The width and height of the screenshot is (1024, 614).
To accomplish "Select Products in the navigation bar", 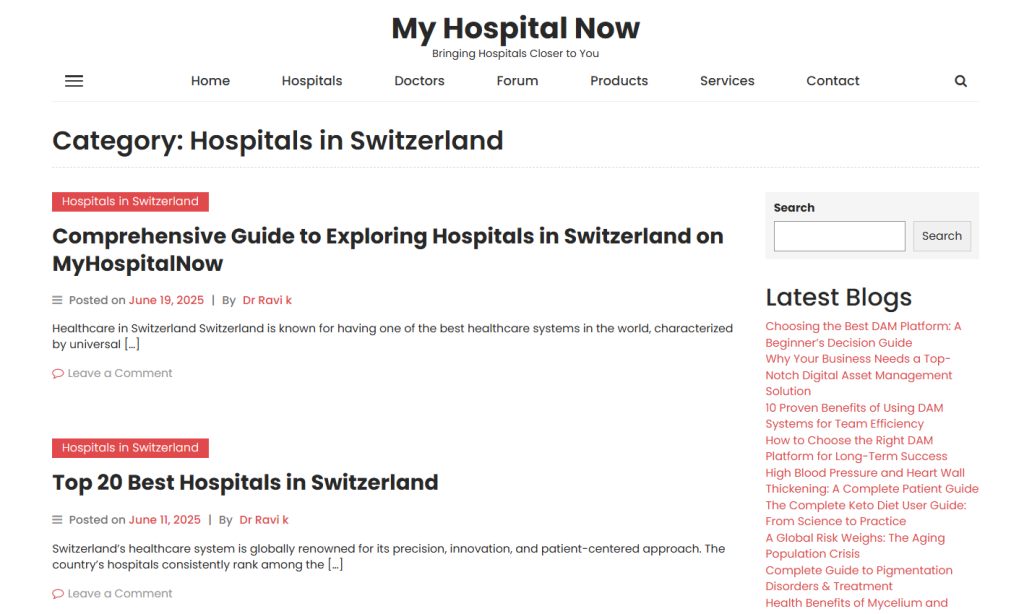I will click(x=619, y=81).
